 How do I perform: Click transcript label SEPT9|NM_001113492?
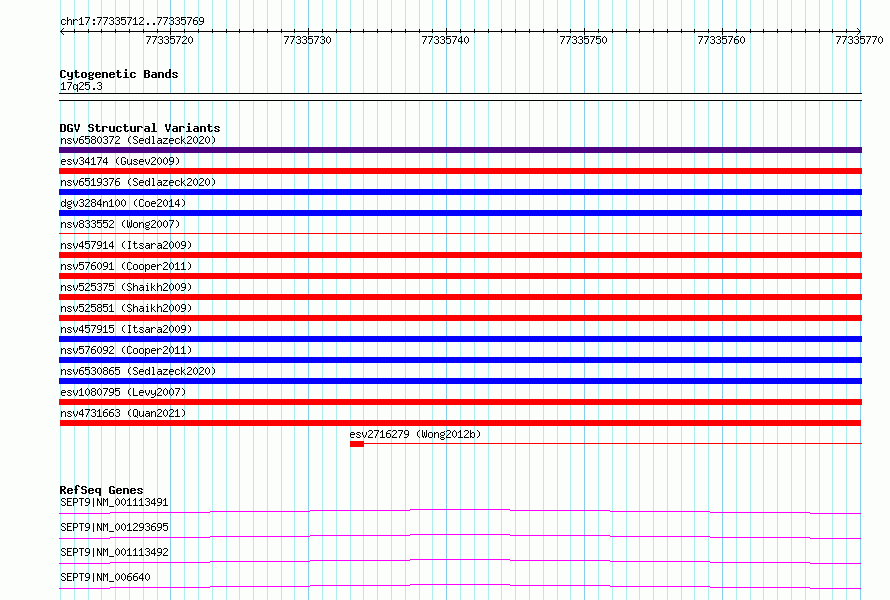[114, 552]
